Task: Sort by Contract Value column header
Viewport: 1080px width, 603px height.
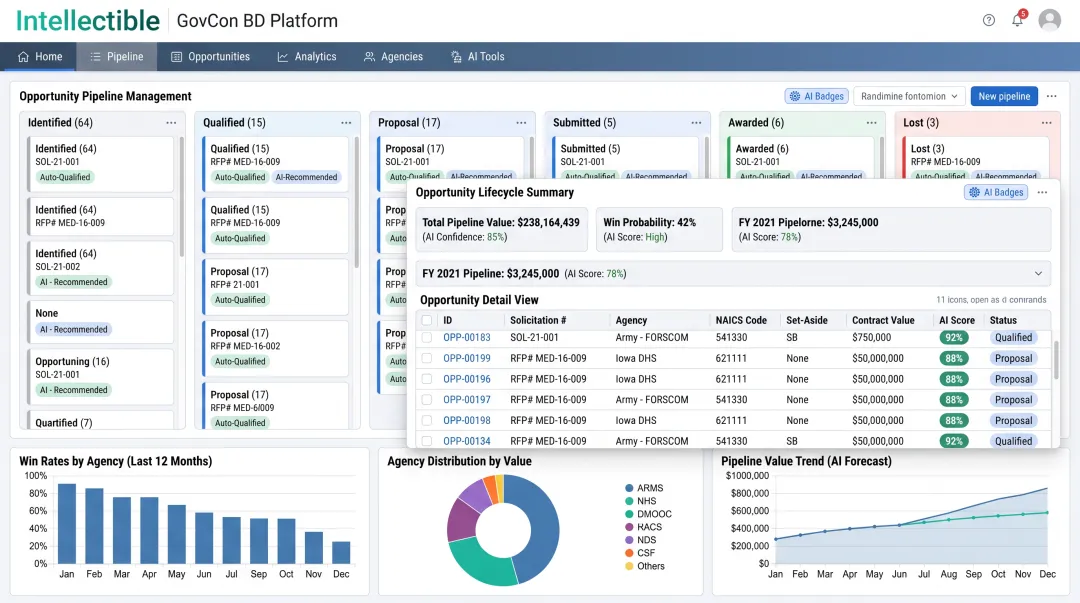Action: tap(883, 320)
